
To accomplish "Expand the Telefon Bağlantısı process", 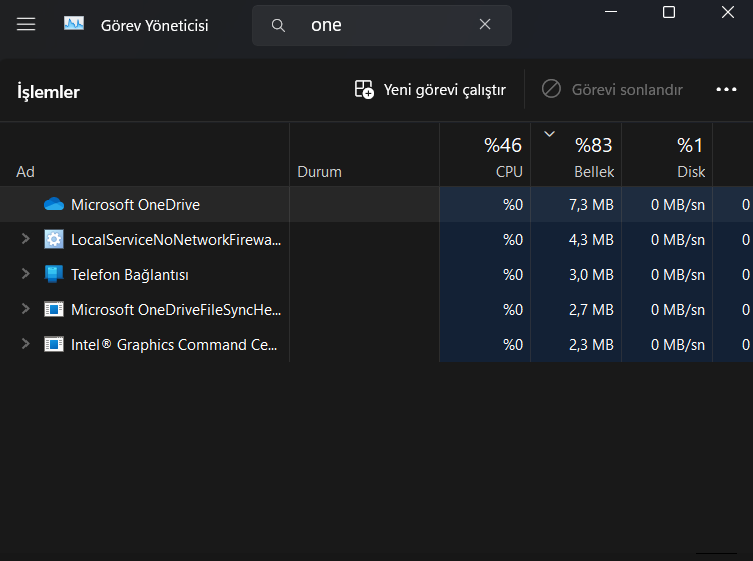I will pyautogui.click(x=25, y=273).
